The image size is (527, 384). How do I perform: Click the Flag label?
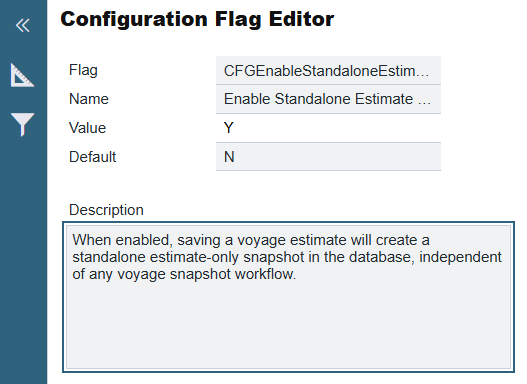click(x=83, y=71)
